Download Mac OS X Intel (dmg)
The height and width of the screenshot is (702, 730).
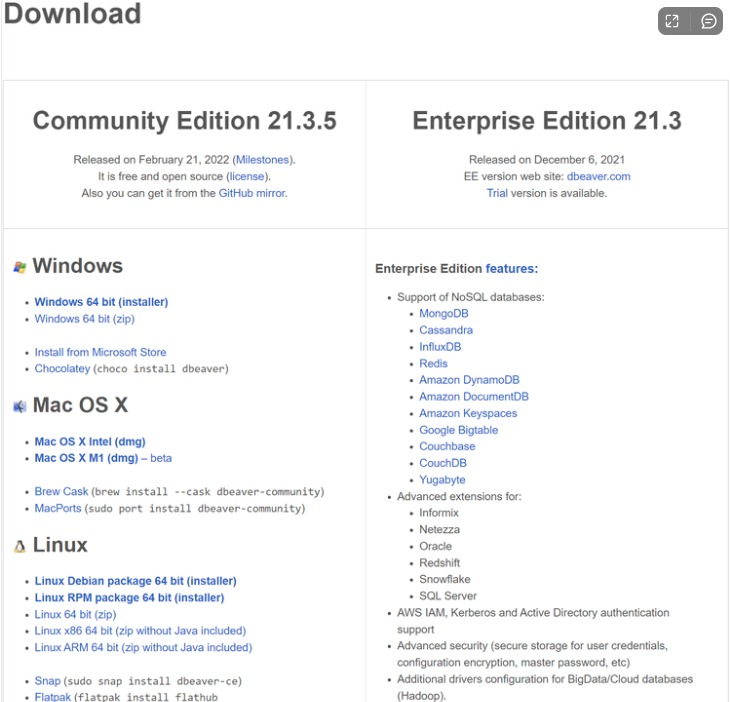90,442
